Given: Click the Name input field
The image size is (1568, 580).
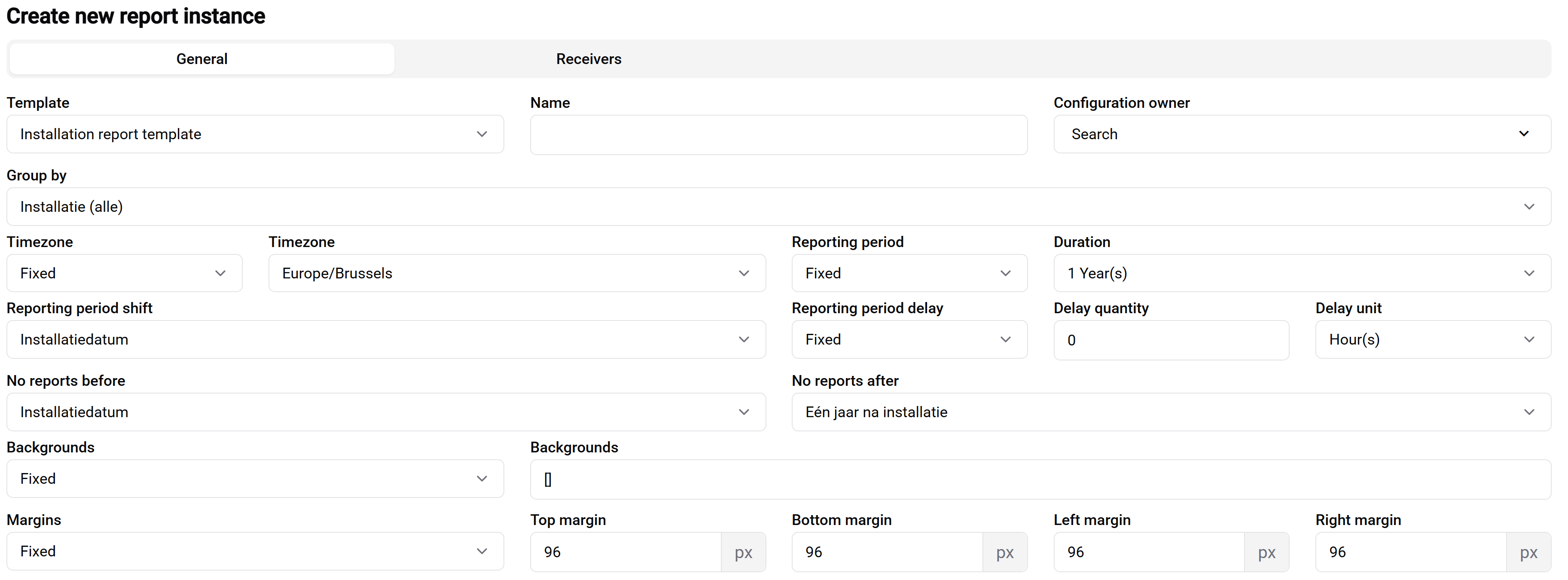Looking at the screenshot, I should click(x=778, y=134).
